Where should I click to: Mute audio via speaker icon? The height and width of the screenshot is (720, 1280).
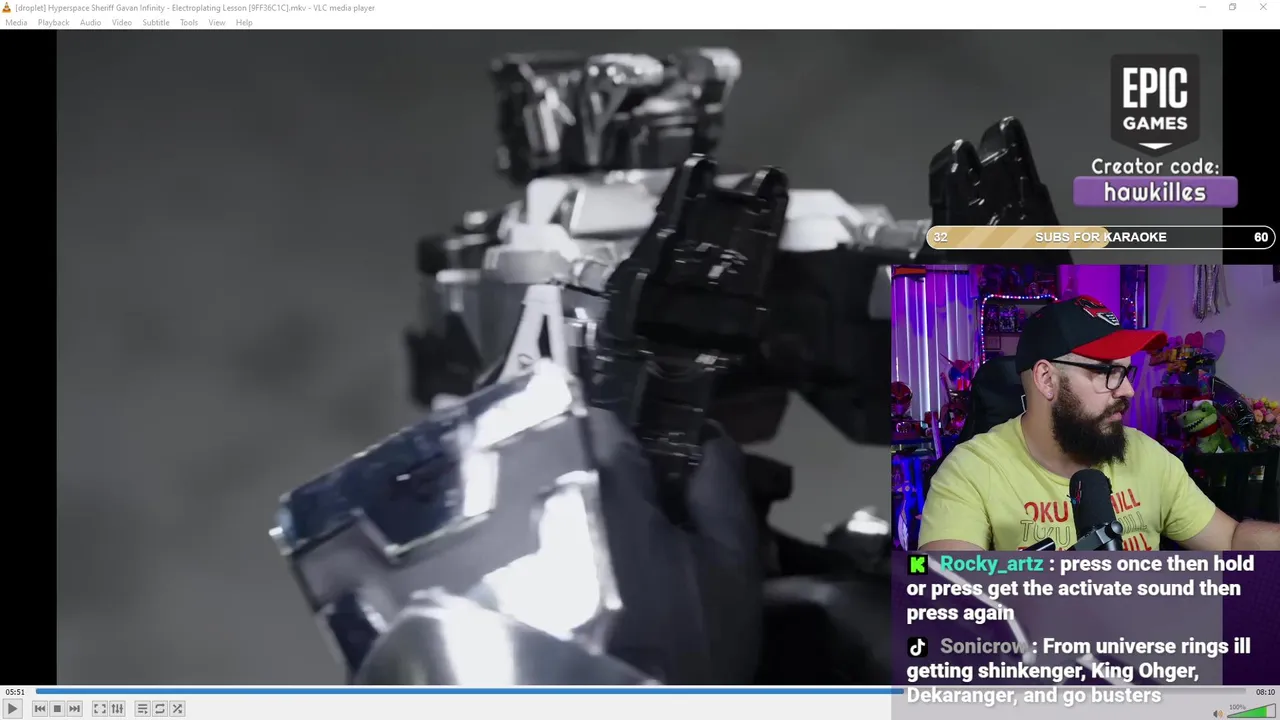tap(1217, 713)
